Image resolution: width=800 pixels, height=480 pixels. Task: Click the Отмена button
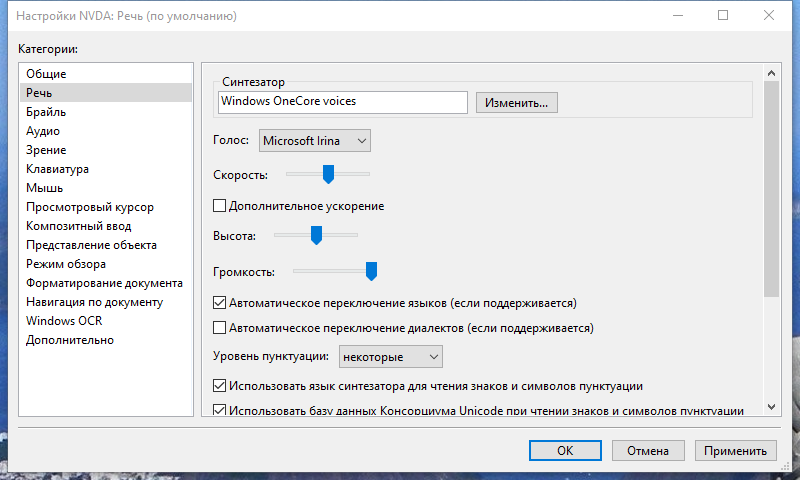(x=648, y=450)
